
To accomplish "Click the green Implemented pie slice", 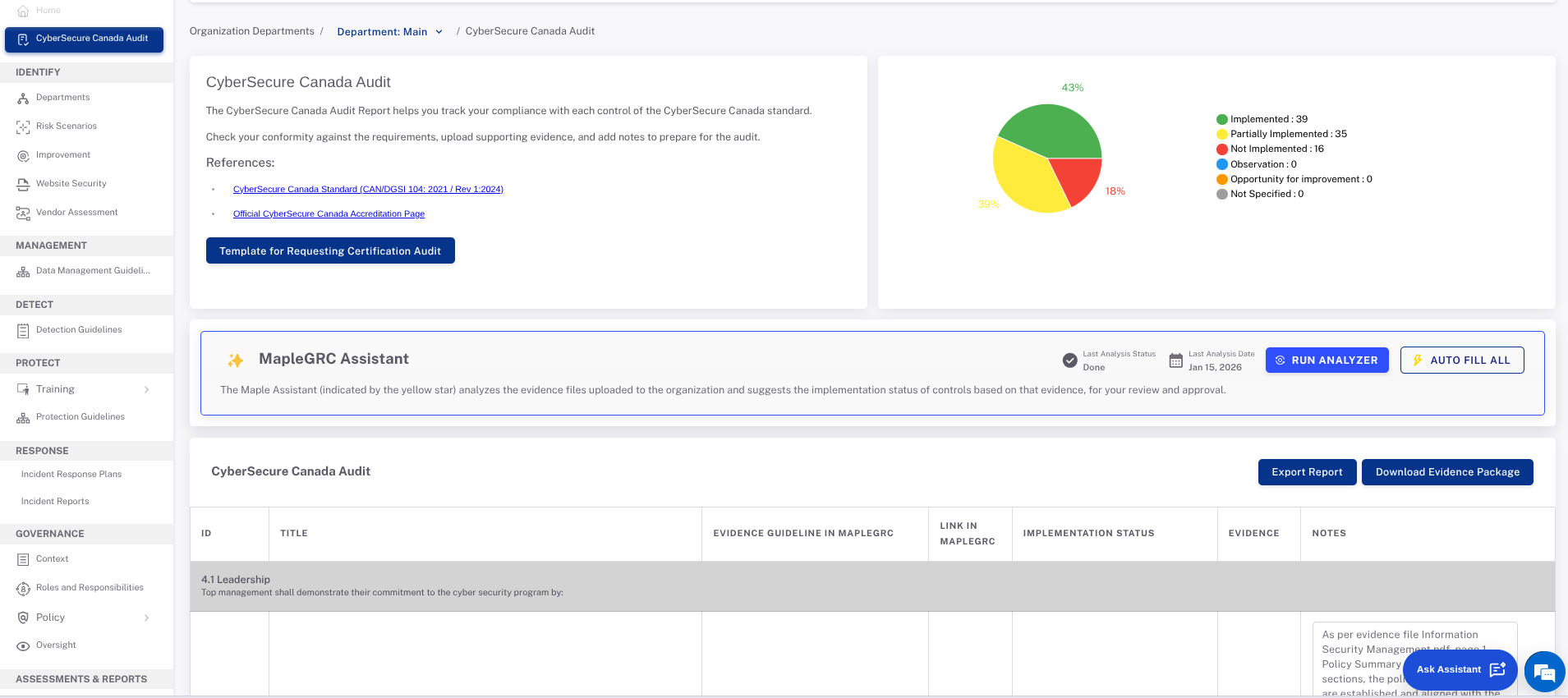I will point(1051,131).
